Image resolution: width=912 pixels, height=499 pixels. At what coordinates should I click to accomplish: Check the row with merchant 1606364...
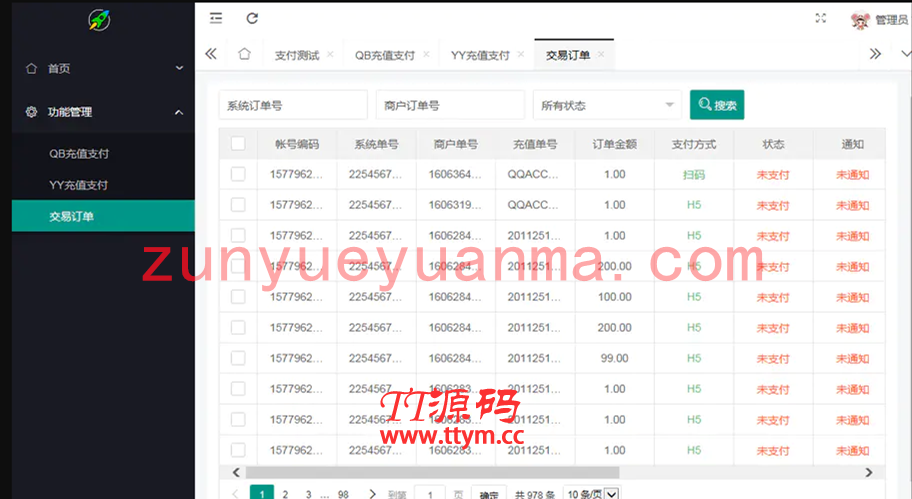(x=238, y=174)
